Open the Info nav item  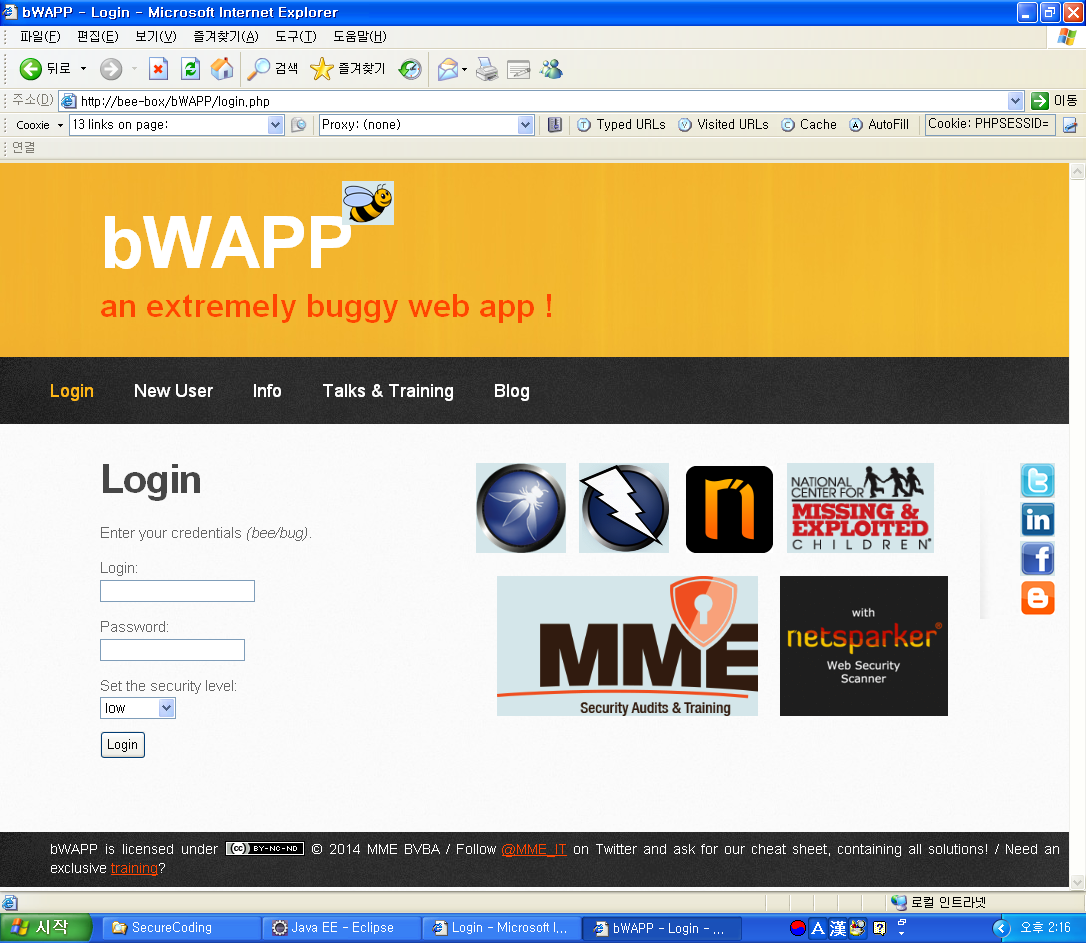click(267, 390)
